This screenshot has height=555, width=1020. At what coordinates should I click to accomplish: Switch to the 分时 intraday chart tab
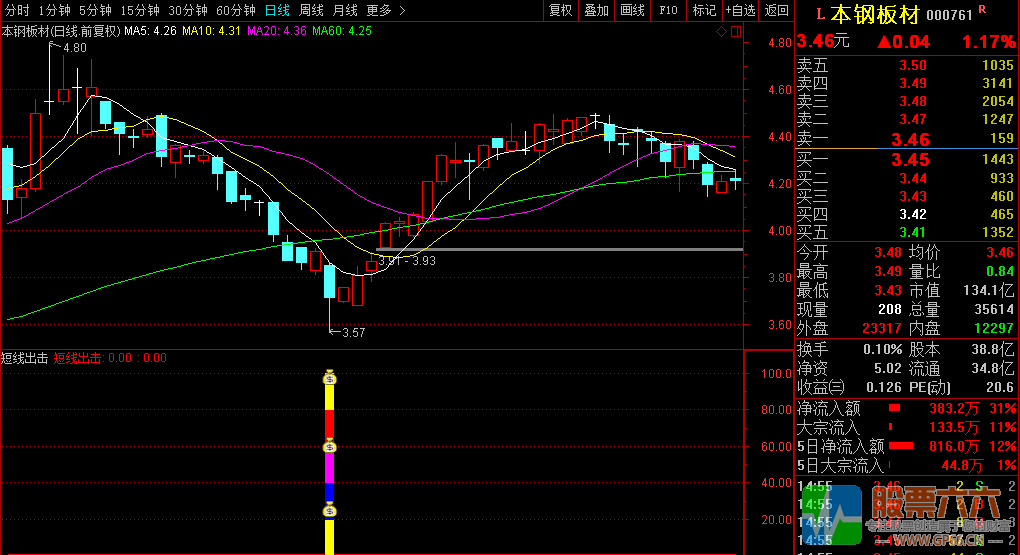coord(17,10)
